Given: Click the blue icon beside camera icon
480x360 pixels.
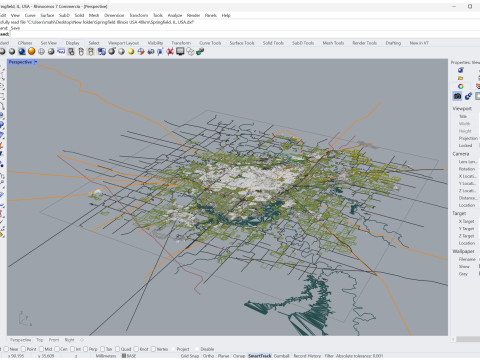Looking at the screenshot, I should coord(468,96).
